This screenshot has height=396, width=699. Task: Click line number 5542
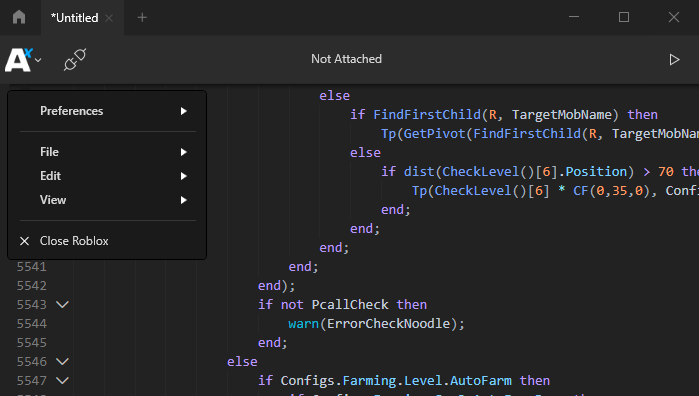[32, 285]
